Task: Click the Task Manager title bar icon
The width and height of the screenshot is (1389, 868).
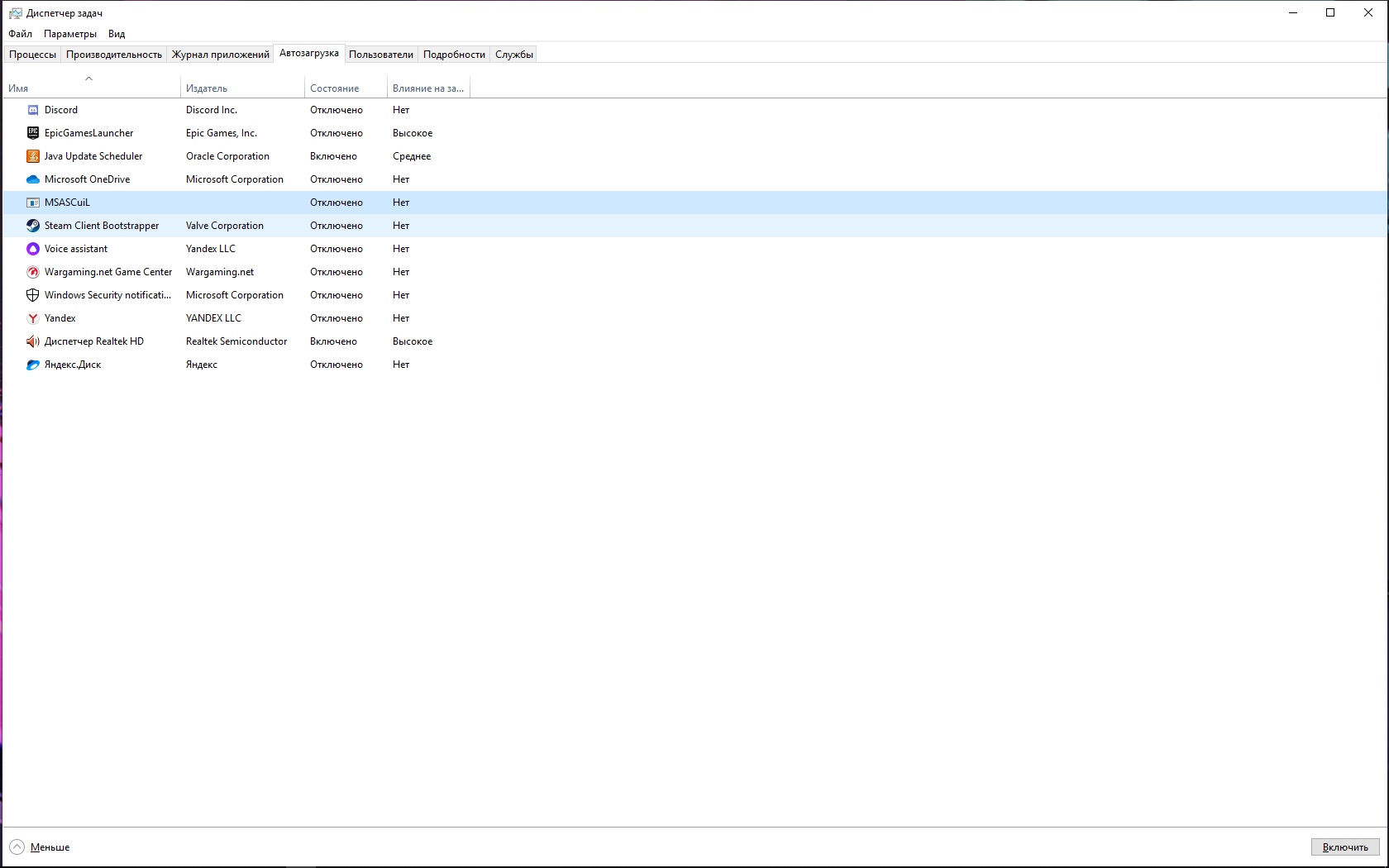Action: click(15, 13)
